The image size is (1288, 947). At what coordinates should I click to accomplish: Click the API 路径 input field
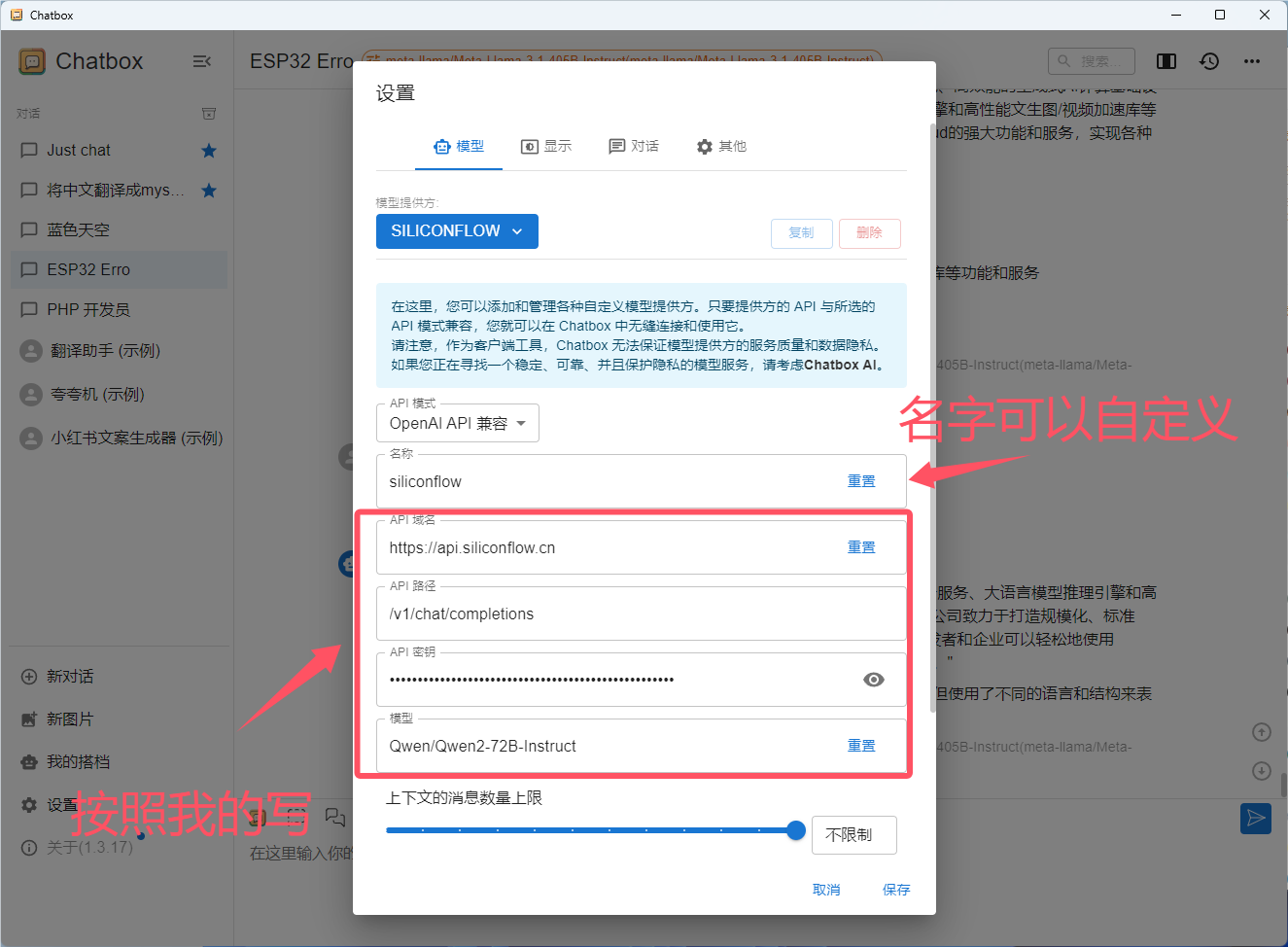(x=642, y=614)
